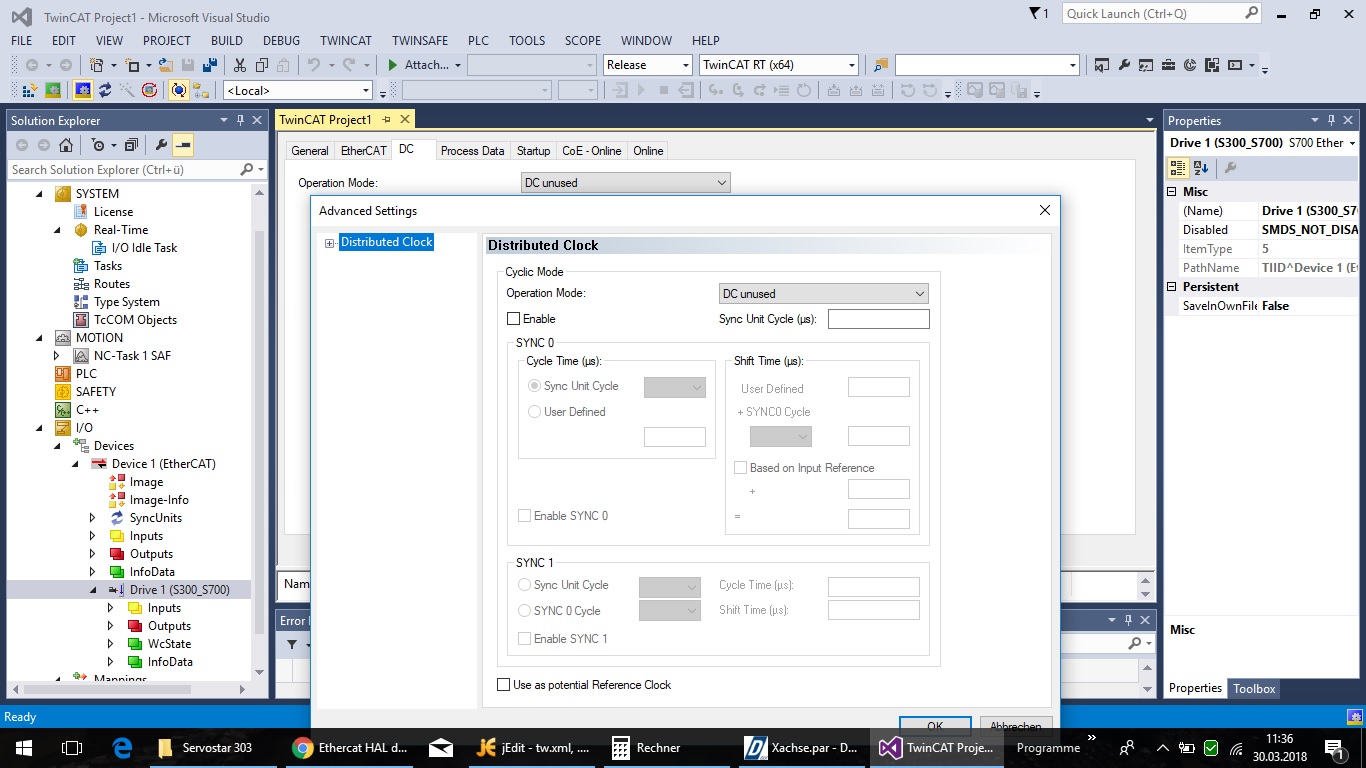The height and width of the screenshot is (768, 1366).
Task: Switch to the EtherCAT tab
Action: 364,151
